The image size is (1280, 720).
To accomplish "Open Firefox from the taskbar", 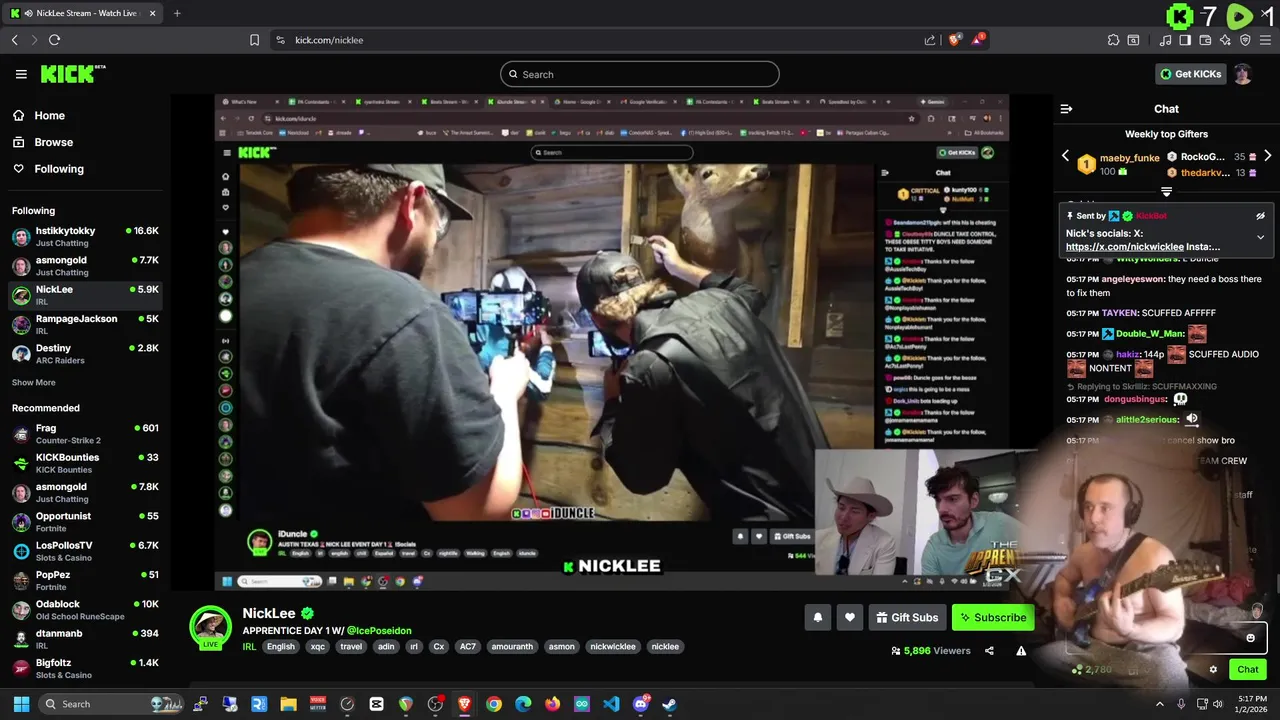I will [552, 704].
